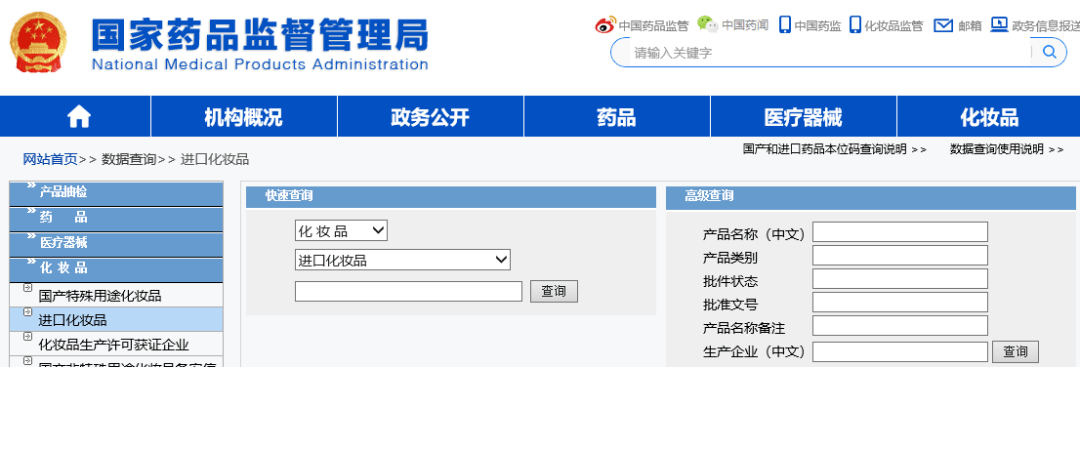Open the 机构概况 menu
The height and width of the screenshot is (449, 1080).
[x=244, y=117]
